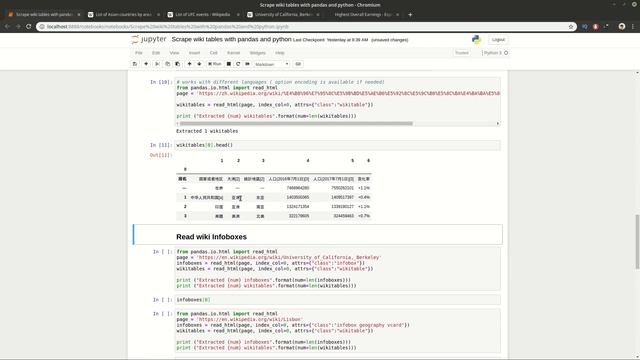640x360 pixels.
Task: Click the Jupyter logo
Action: pos(149,39)
